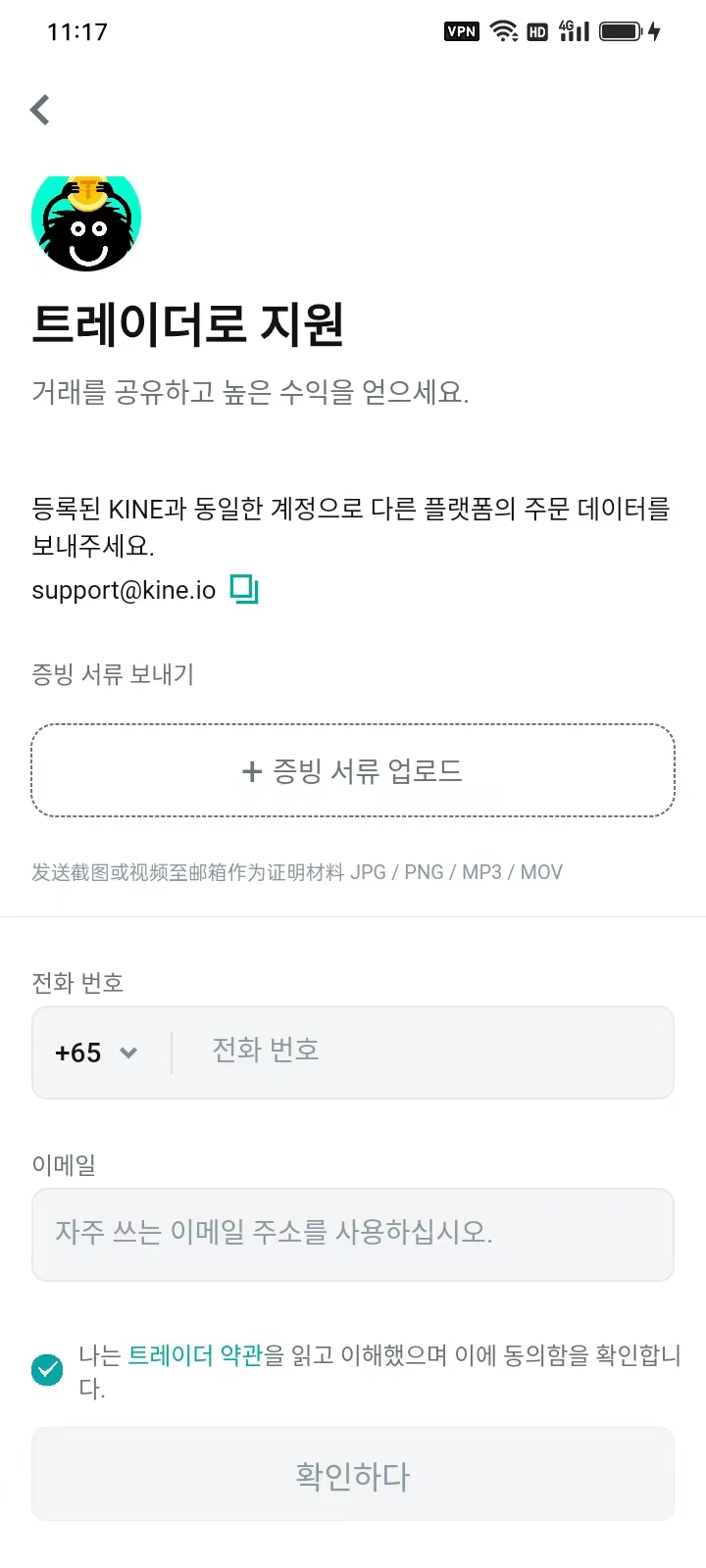Expand country code list via chevron arrow

[x=128, y=1053]
